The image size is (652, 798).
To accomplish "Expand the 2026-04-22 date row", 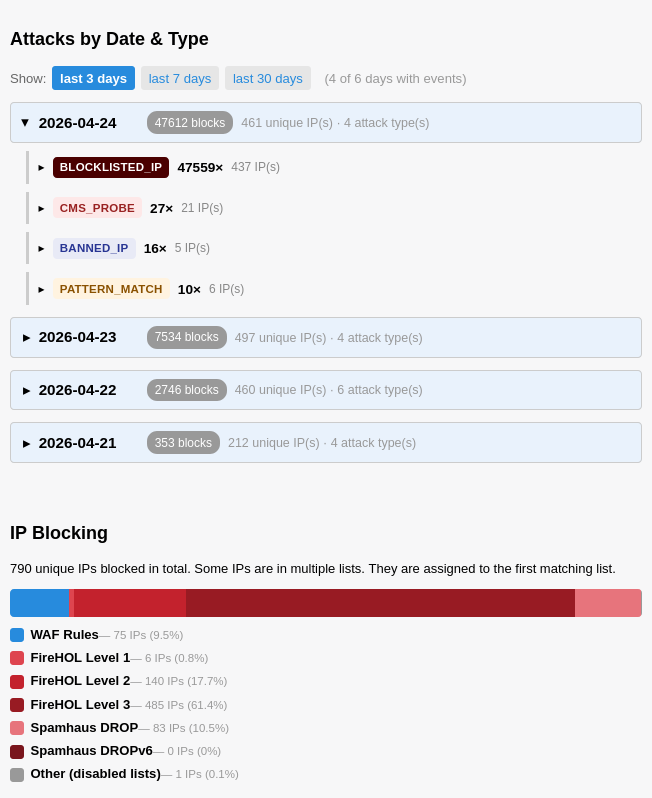I will (x=27, y=390).
